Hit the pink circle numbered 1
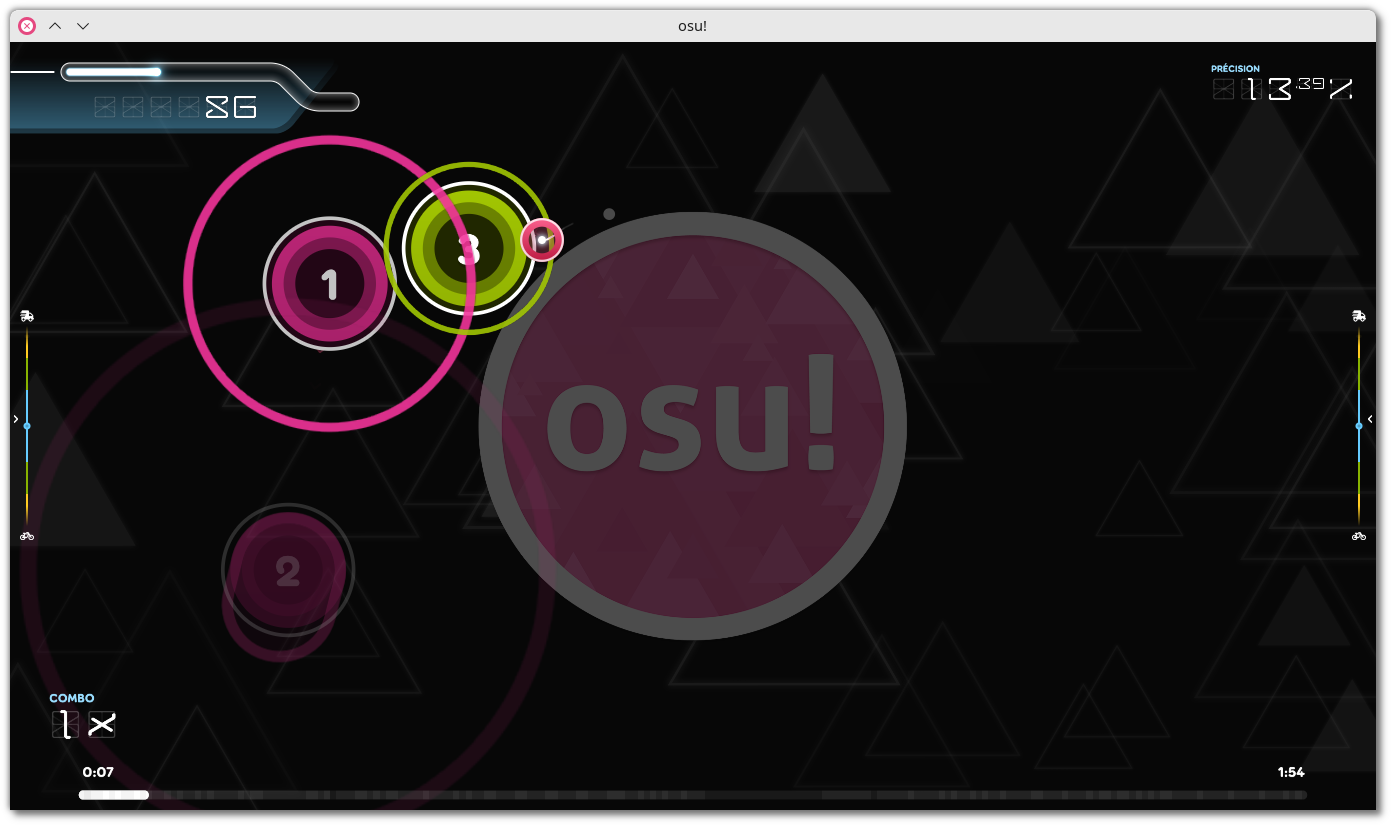This screenshot has width=1392, height=826. pos(329,284)
